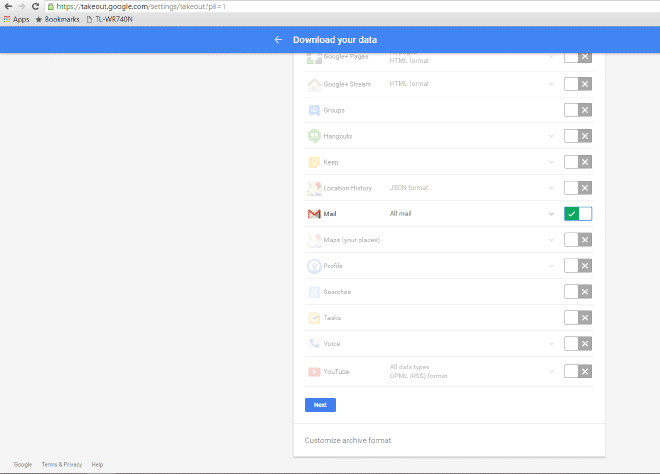
Task: Open the Apps bookmarks bar shortcut
Action: tap(16, 19)
